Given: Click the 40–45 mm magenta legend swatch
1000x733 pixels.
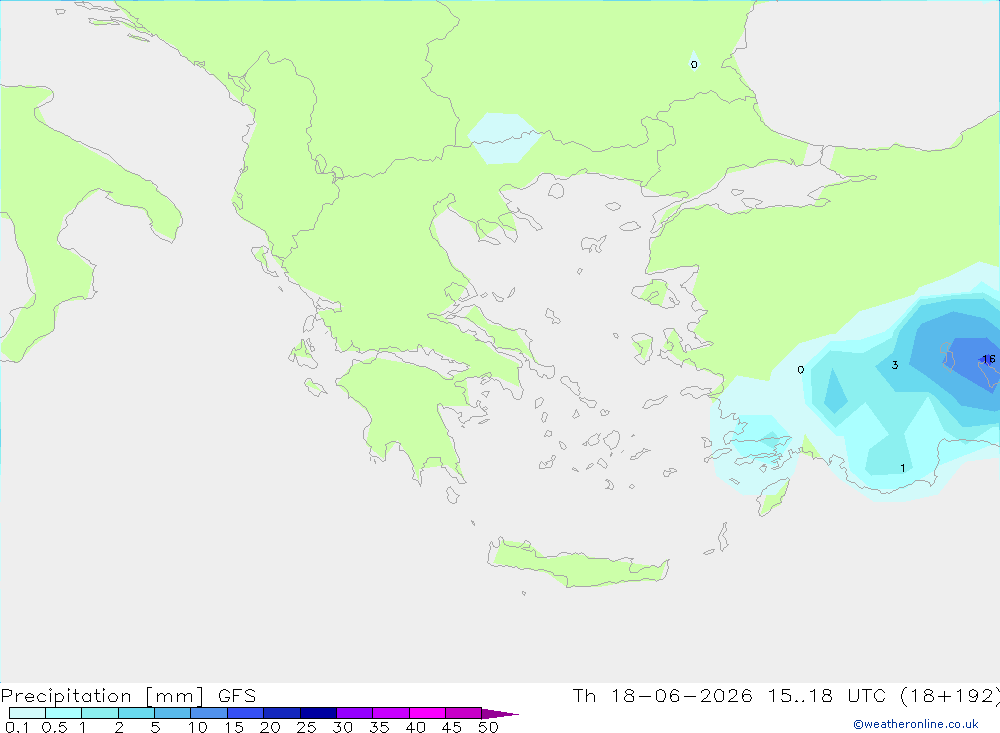Looking at the screenshot, I should 427,713.
